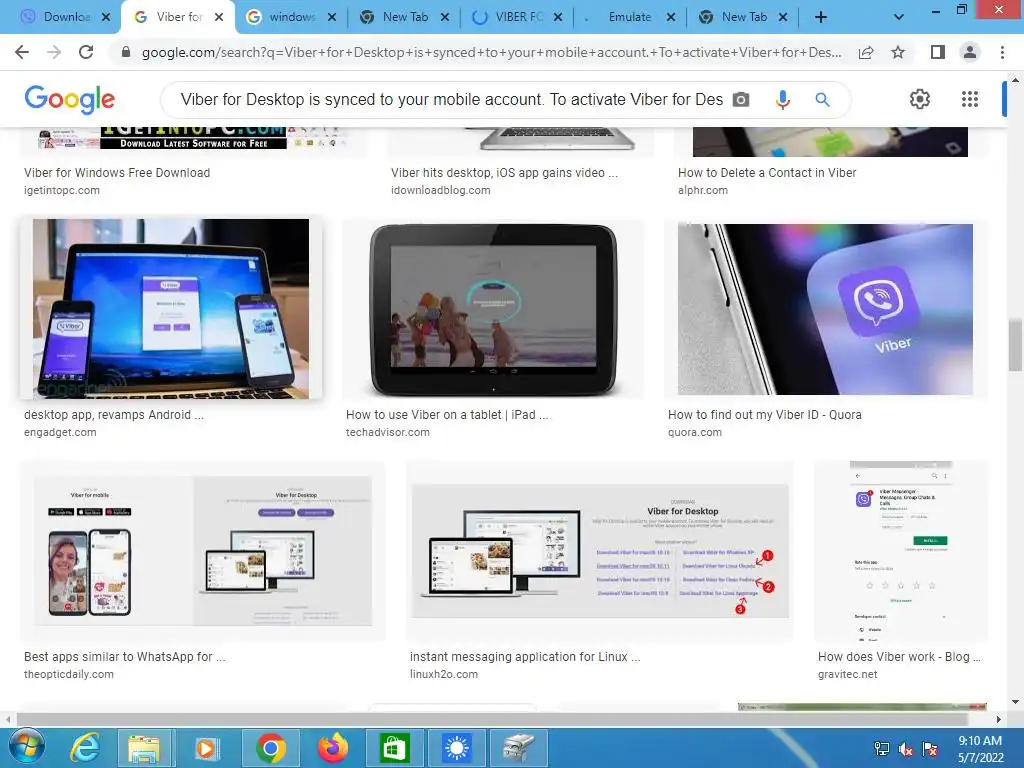Click the Viber app icon closeup image
This screenshot has width=1024, height=768.
coord(825,309)
